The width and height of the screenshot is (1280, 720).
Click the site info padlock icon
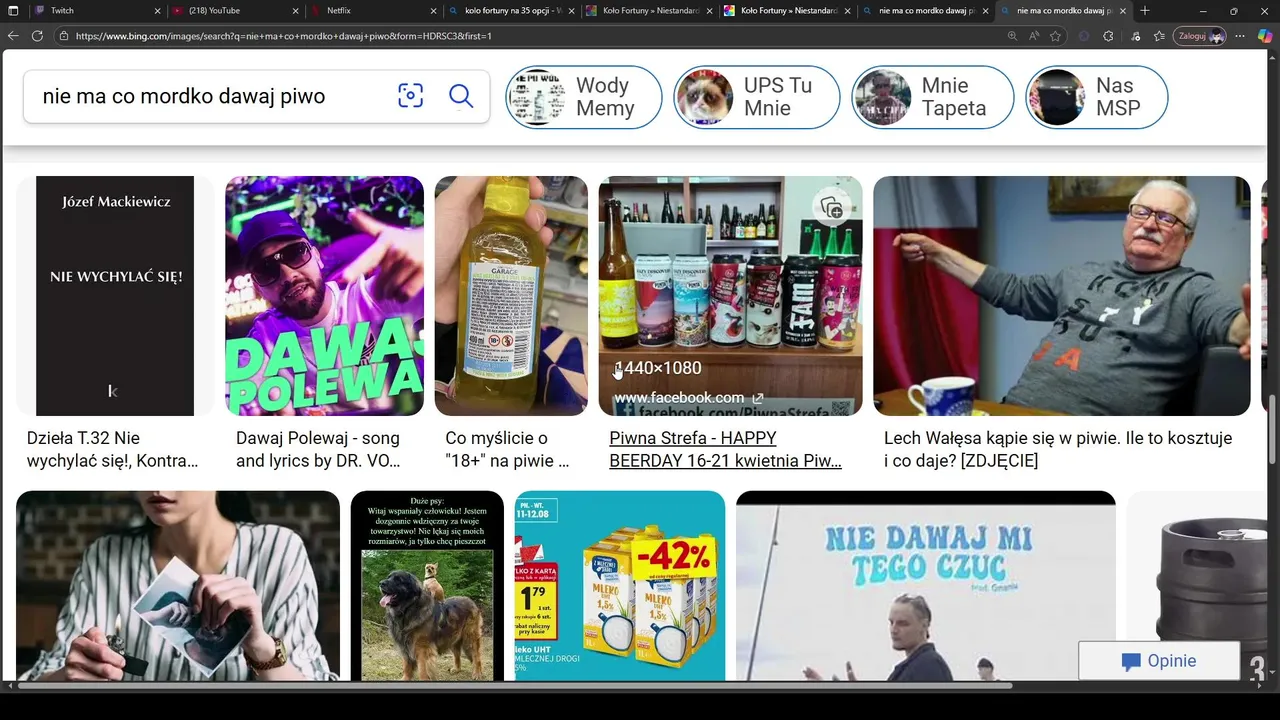[64, 36]
